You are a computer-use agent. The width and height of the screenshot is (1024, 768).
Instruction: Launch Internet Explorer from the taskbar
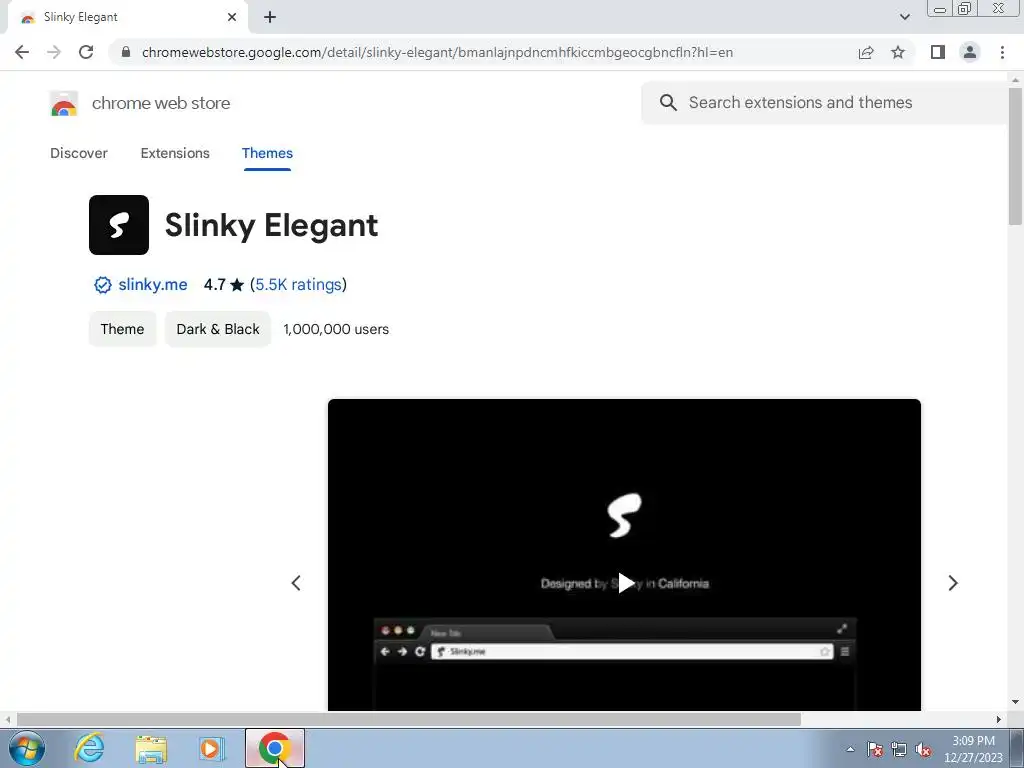89,748
